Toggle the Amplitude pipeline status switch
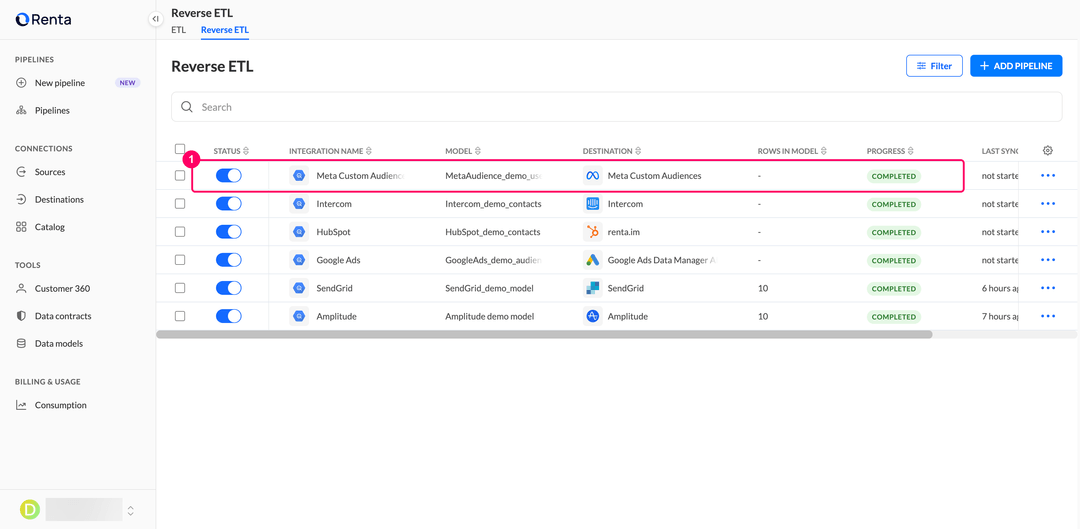This screenshot has height=529, width=1080. (229, 316)
